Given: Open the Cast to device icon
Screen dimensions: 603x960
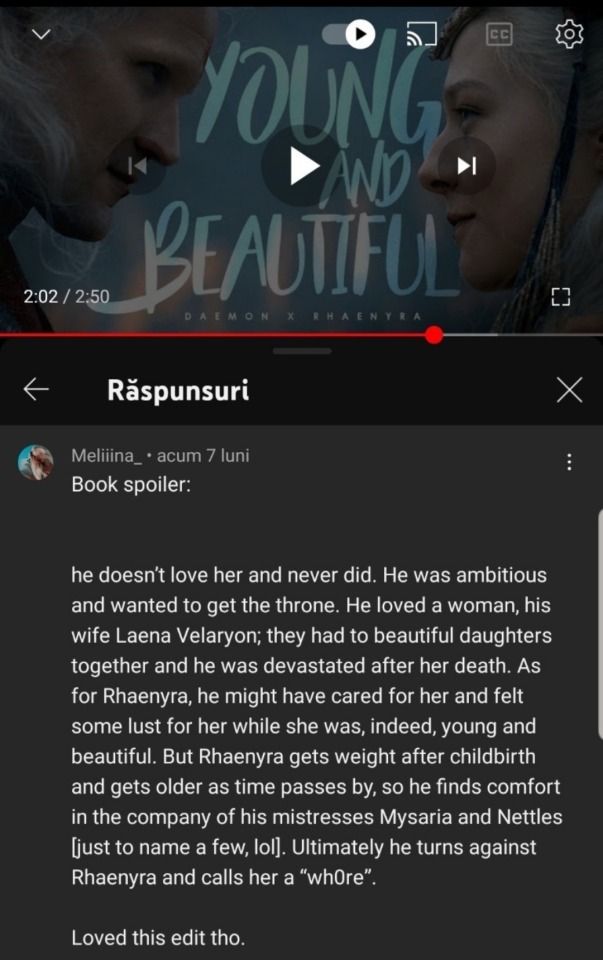Looking at the screenshot, I should pos(422,34).
